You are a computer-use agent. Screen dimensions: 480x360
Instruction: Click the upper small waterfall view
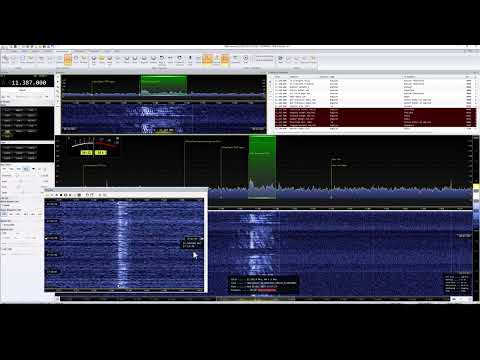pyautogui.click(x=163, y=118)
